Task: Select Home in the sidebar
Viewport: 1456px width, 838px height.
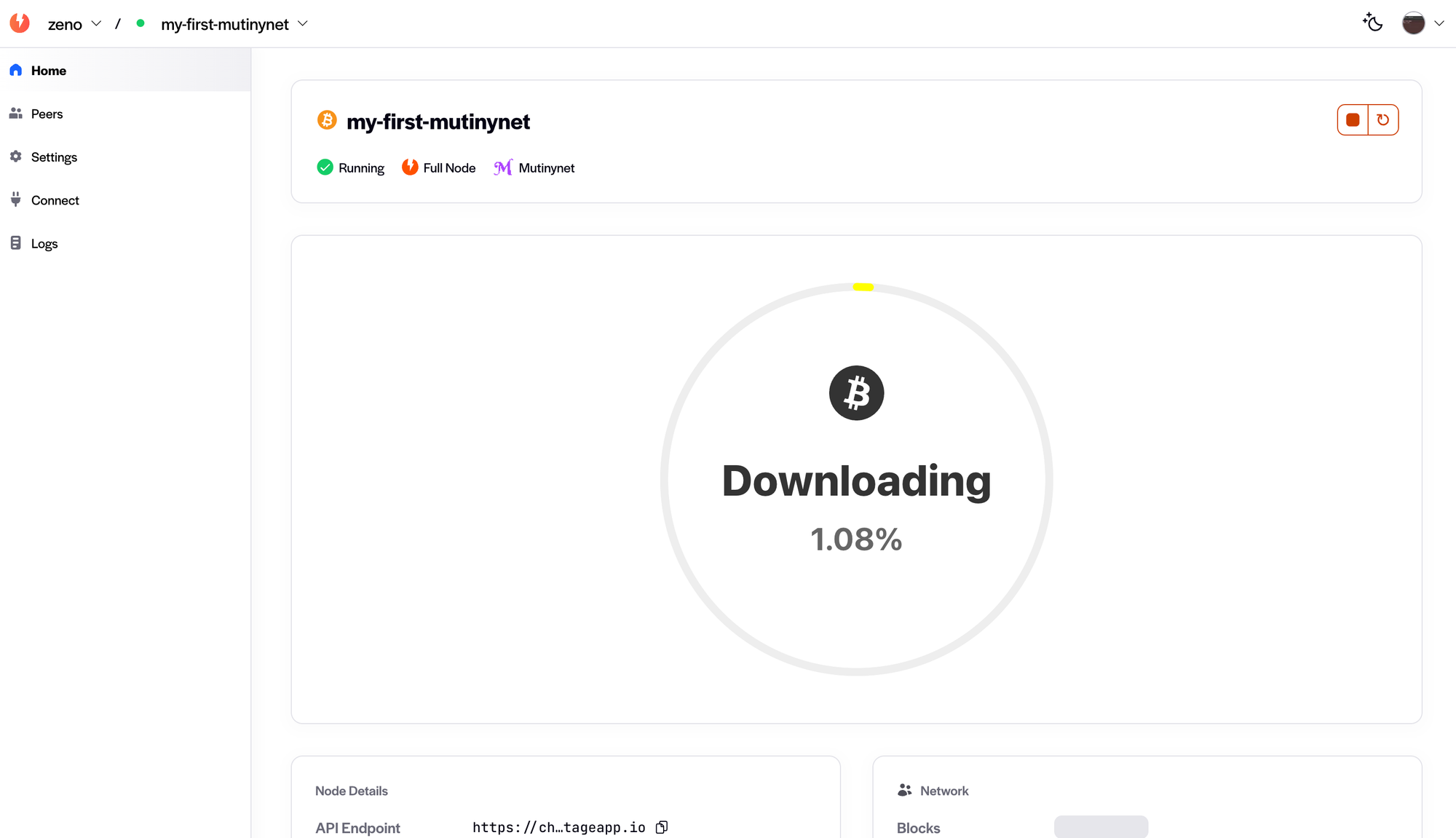Action: coord(48,71)
